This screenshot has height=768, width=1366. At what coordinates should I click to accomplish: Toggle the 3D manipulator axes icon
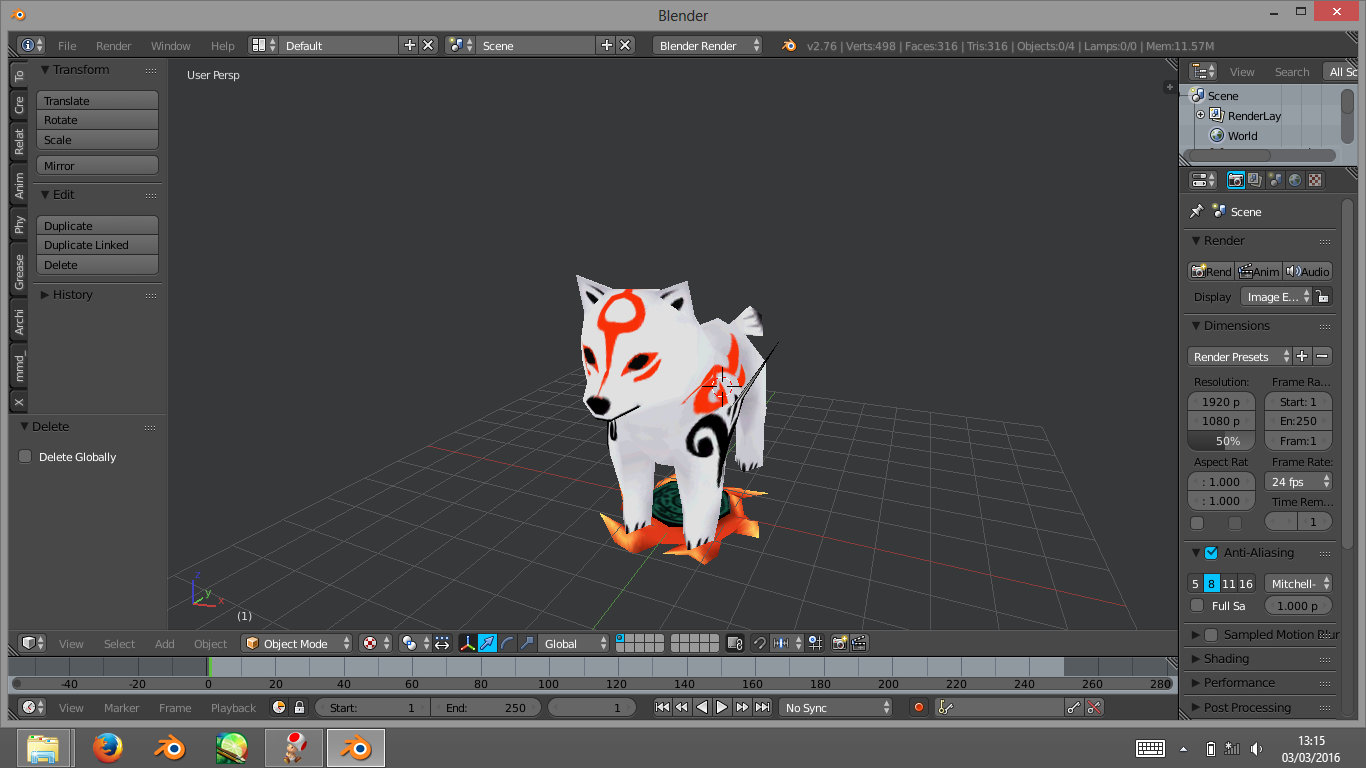tap(467, 644)
